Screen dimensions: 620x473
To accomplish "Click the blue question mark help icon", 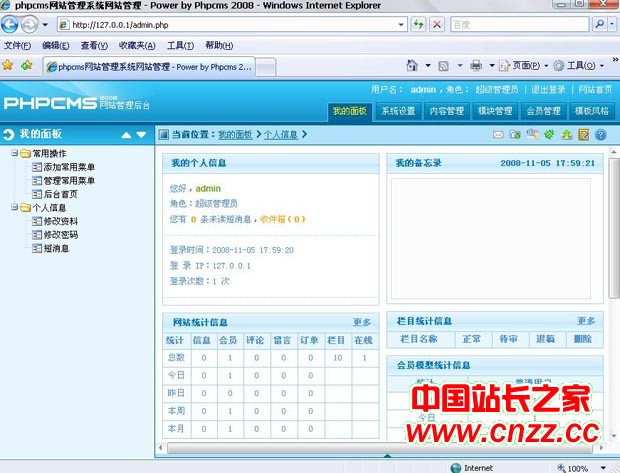I will [x=601, y=135].
